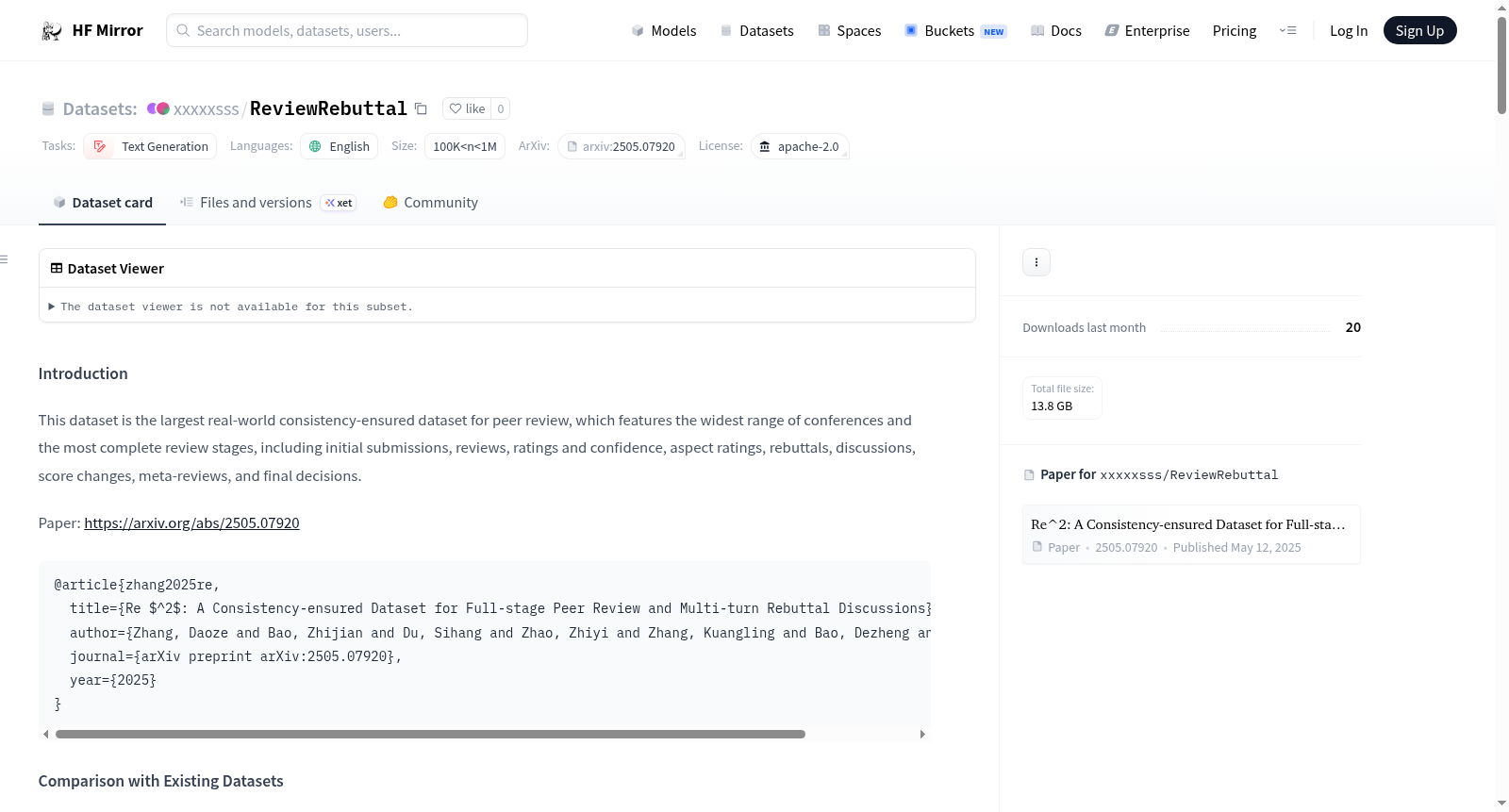
Task: Click the 'Introduction' heading
Action: tap(83, 373)
